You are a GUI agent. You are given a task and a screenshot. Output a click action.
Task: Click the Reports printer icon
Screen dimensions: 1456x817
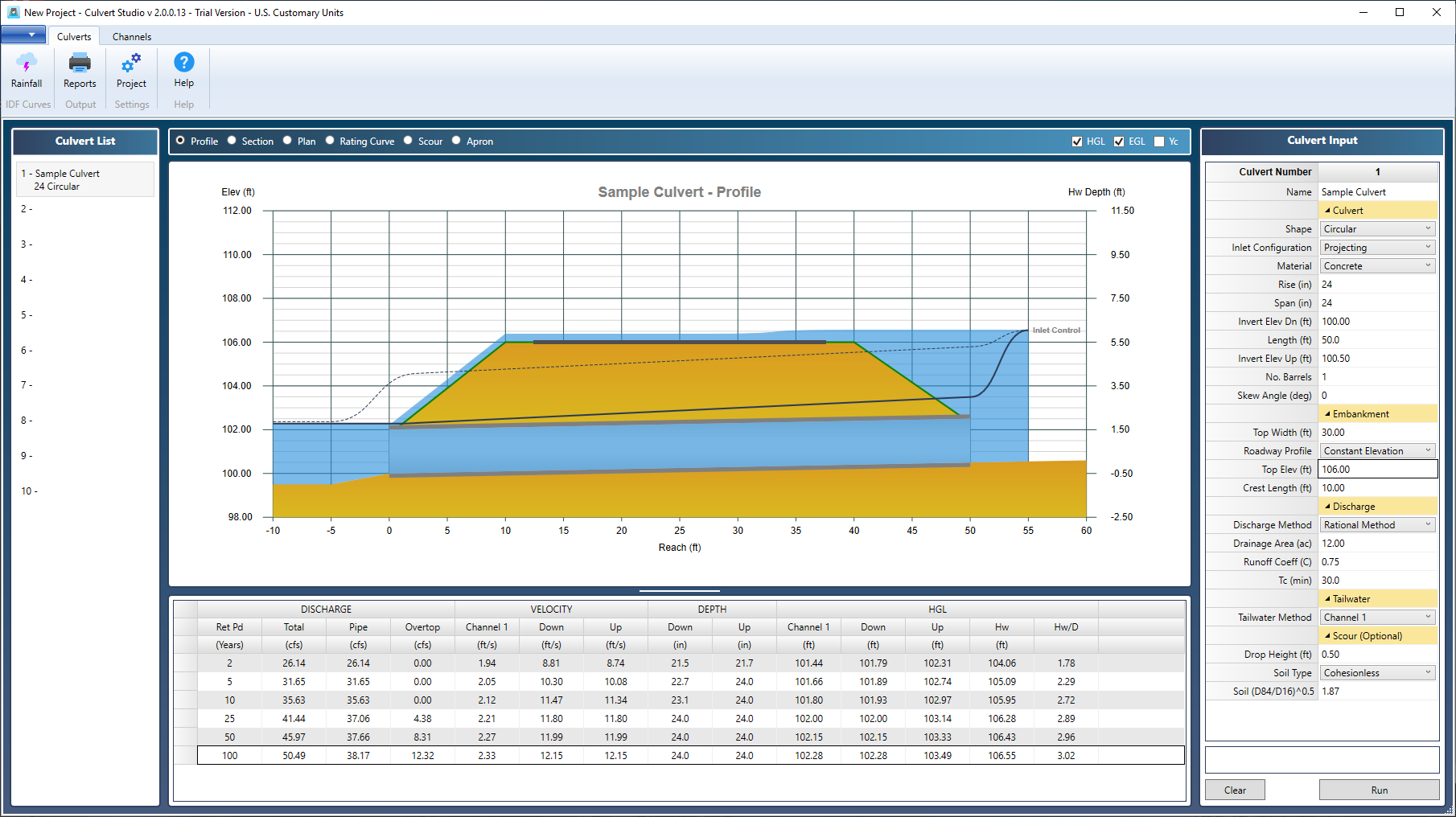click(x=80, y=63)
